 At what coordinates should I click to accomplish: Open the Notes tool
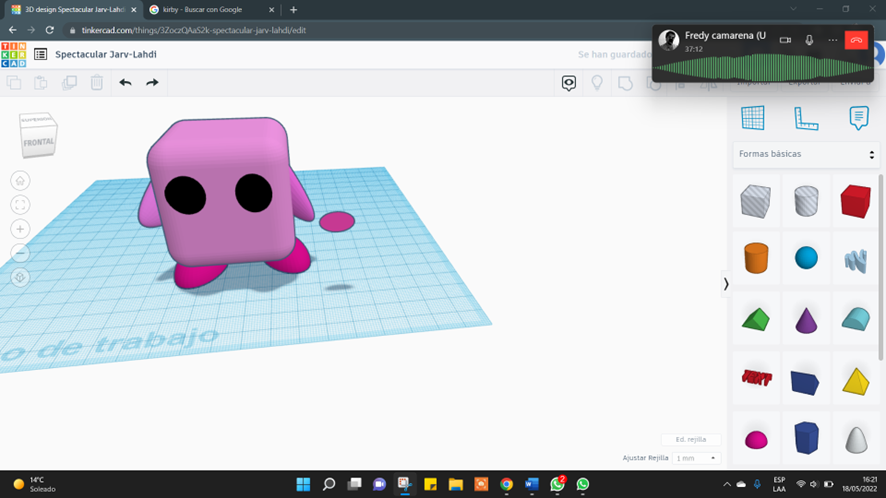[x=858, y=118]
